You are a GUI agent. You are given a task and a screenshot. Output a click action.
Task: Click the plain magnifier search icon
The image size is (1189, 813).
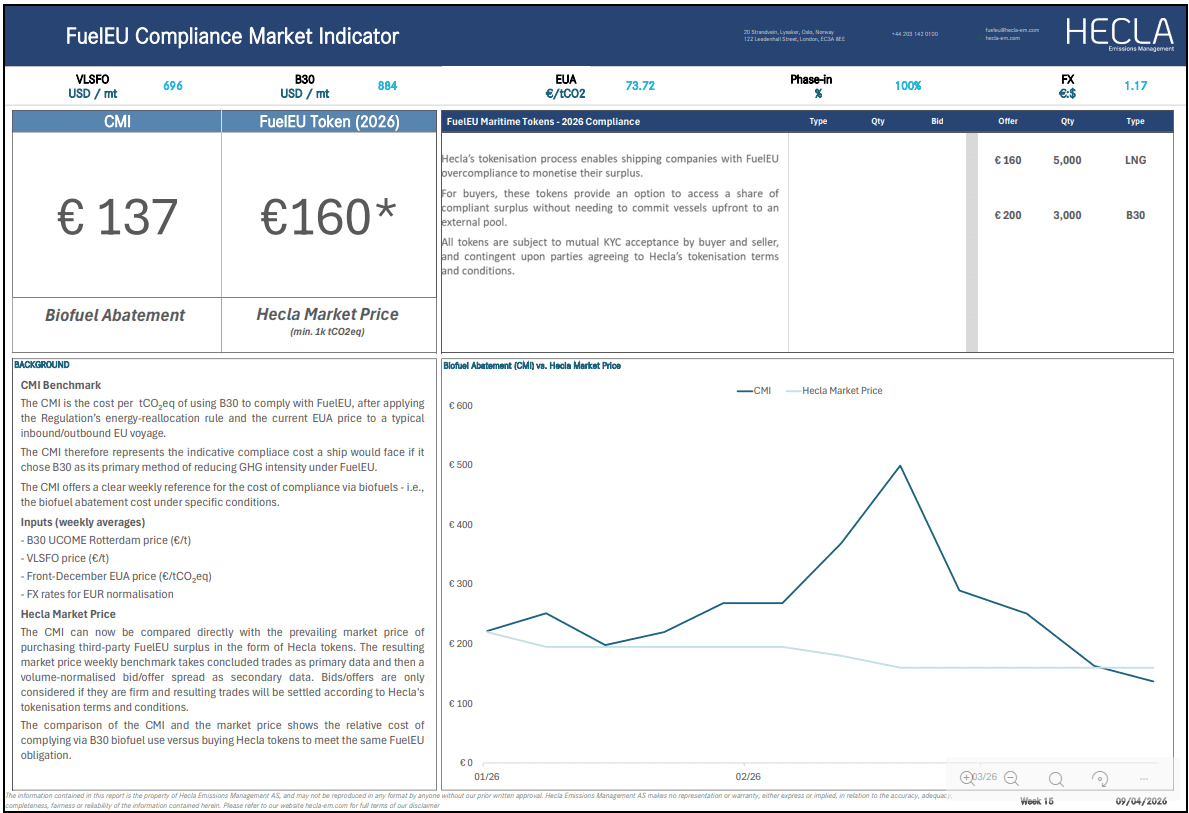(1056, 778)
